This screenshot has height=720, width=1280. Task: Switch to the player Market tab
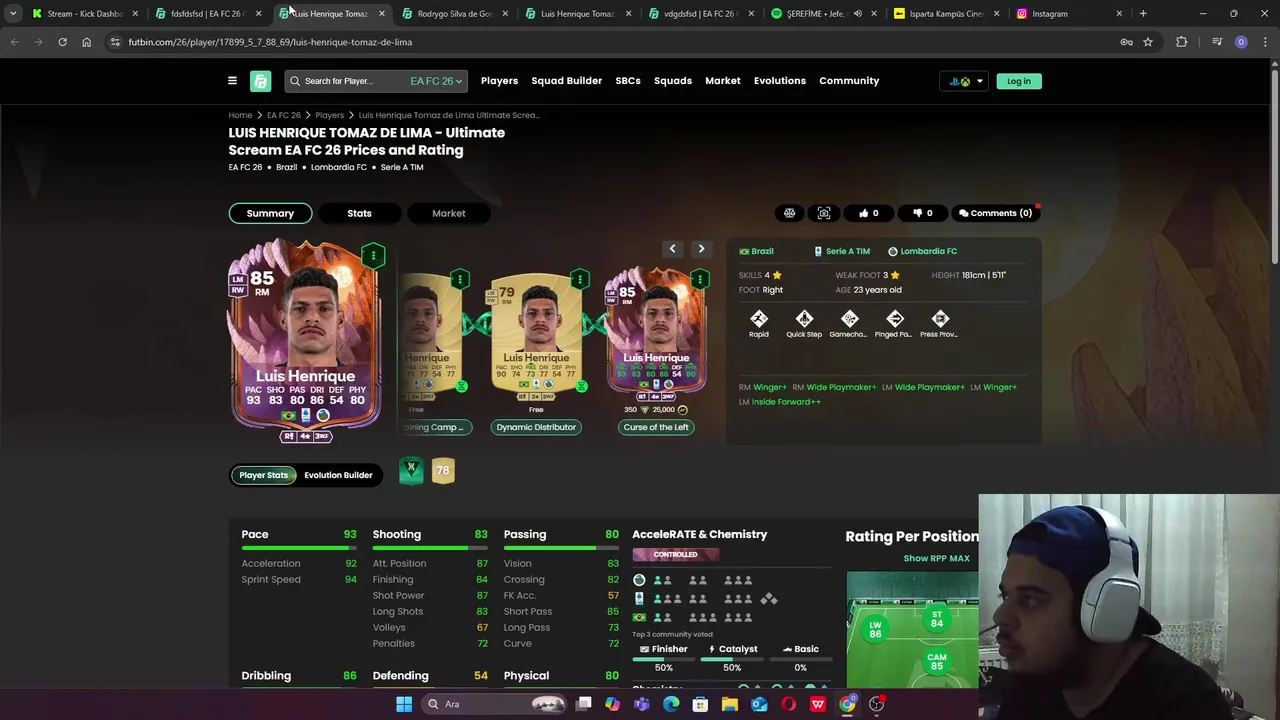point(448,213)
